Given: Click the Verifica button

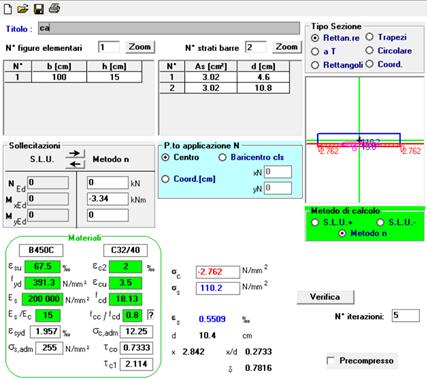Looking at the screenshot, I should [x=325, y=297].
